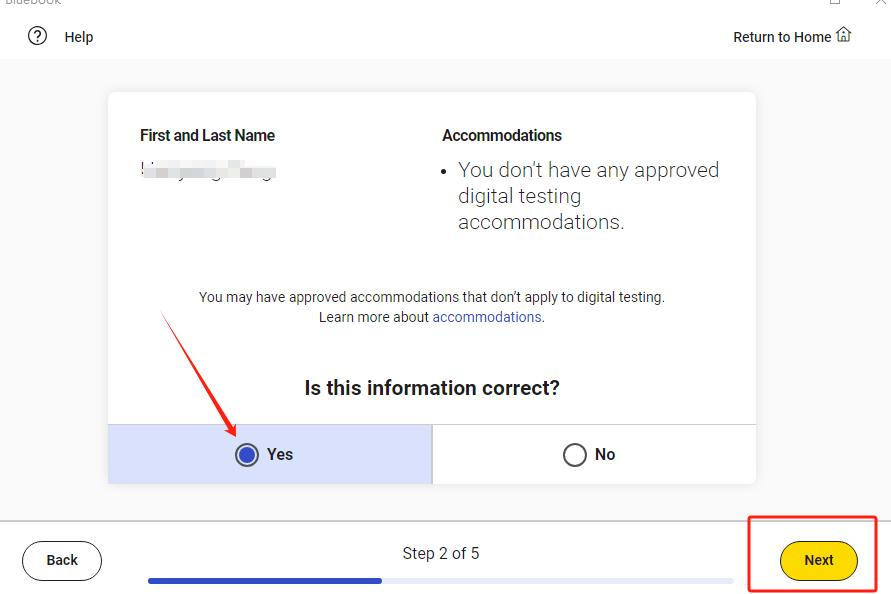Viewport: 891px width, 594px height.
Task: Select the No radio button circle
Action: [x=574, y=455]
